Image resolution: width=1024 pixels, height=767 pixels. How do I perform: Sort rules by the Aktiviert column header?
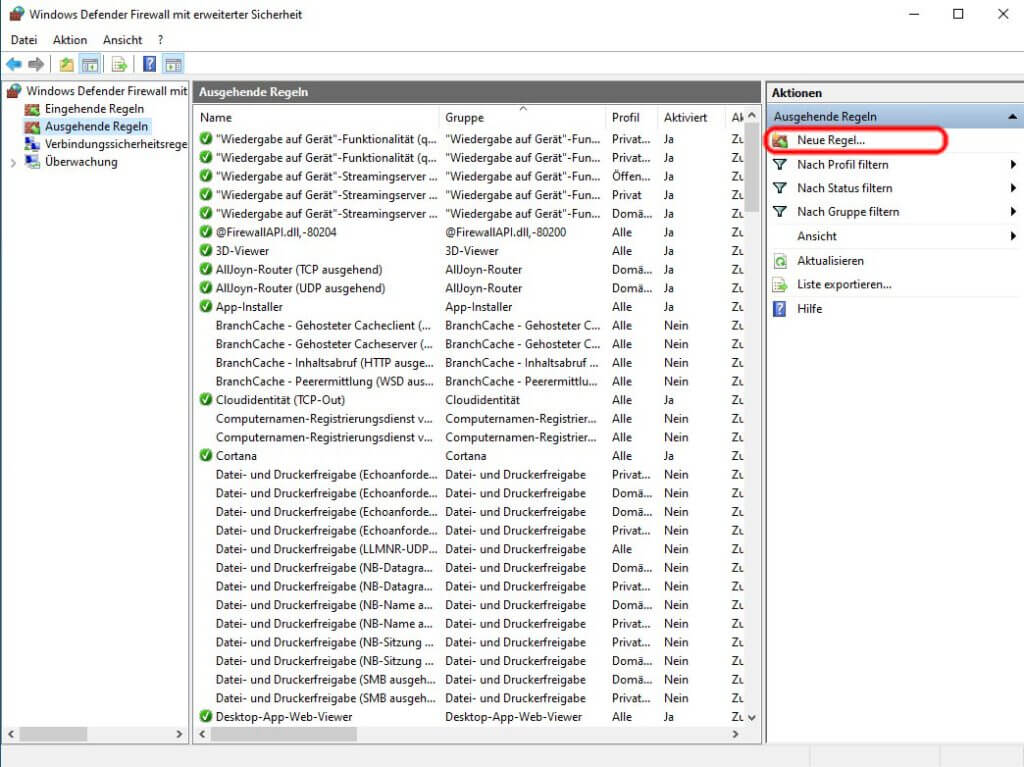pyautogui.click(x=691, y=118)
